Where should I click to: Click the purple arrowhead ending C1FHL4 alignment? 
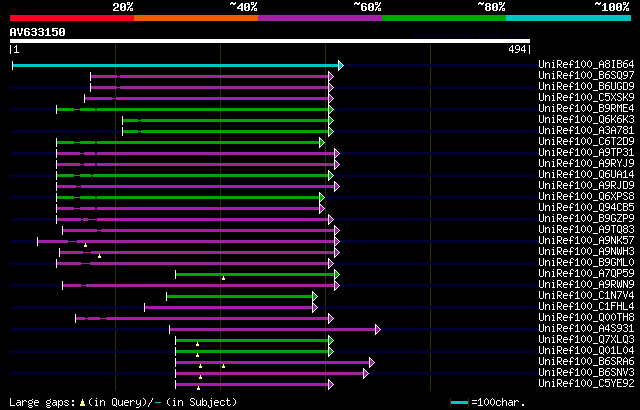(x=315, y=308)
